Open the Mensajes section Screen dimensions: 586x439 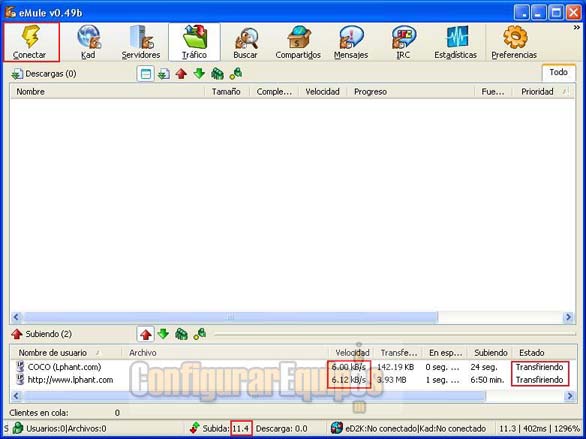pyautogui.click(x=351, y=42)
